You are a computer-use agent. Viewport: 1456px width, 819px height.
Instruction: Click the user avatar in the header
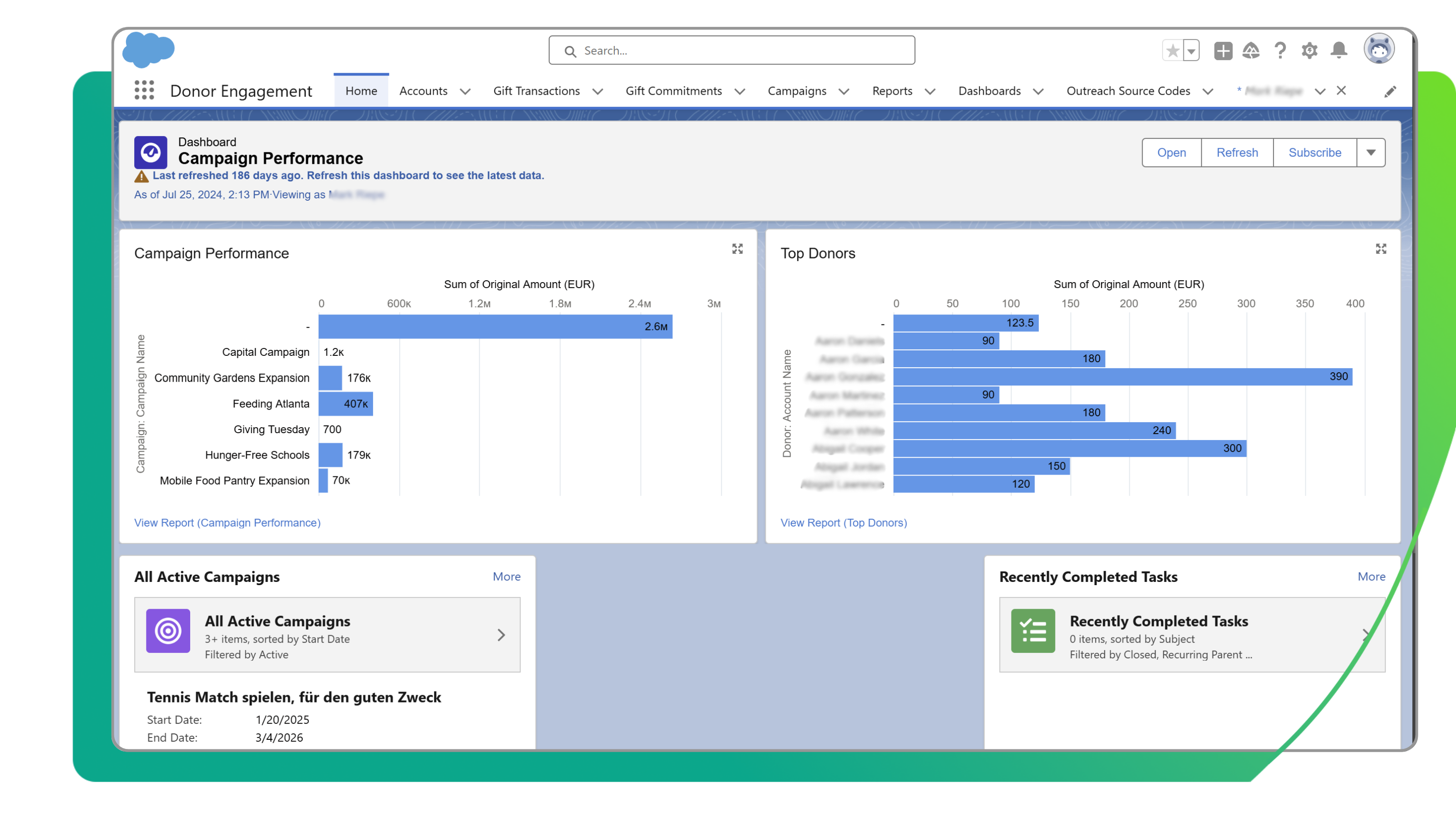coord(1379,49)
